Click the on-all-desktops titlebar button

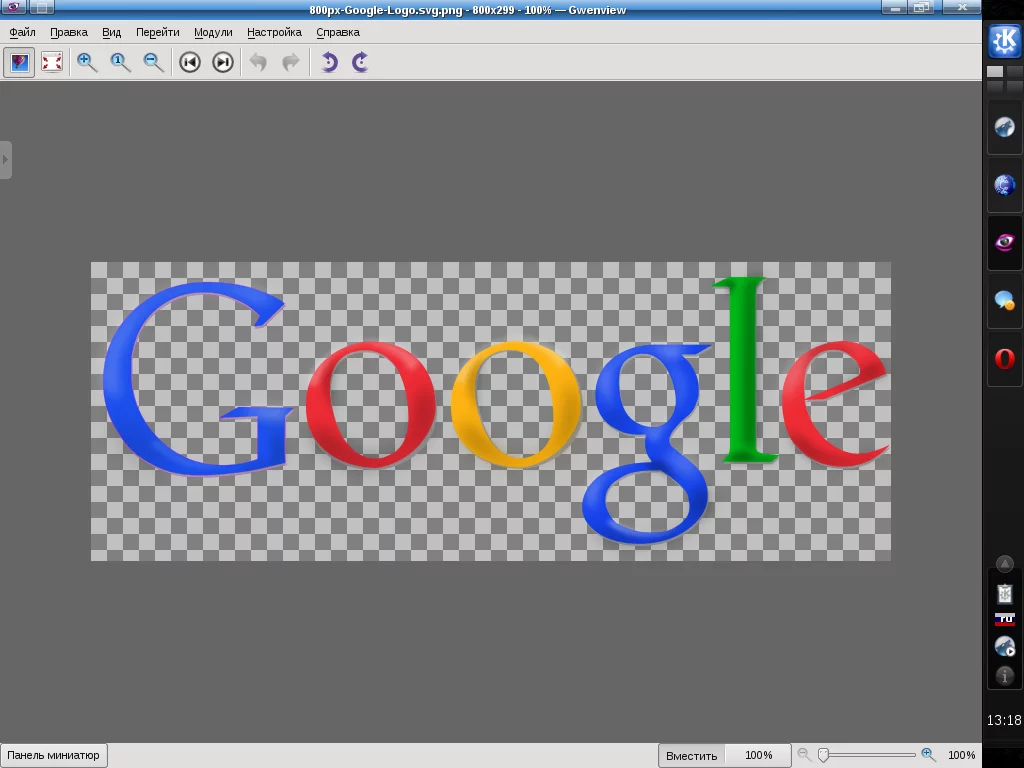click(42, 7)
